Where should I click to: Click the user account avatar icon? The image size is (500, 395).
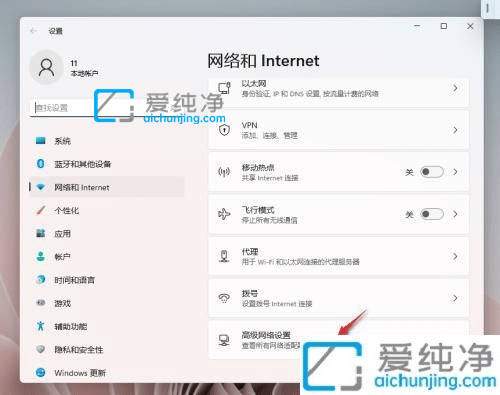[x=46, y=67]
